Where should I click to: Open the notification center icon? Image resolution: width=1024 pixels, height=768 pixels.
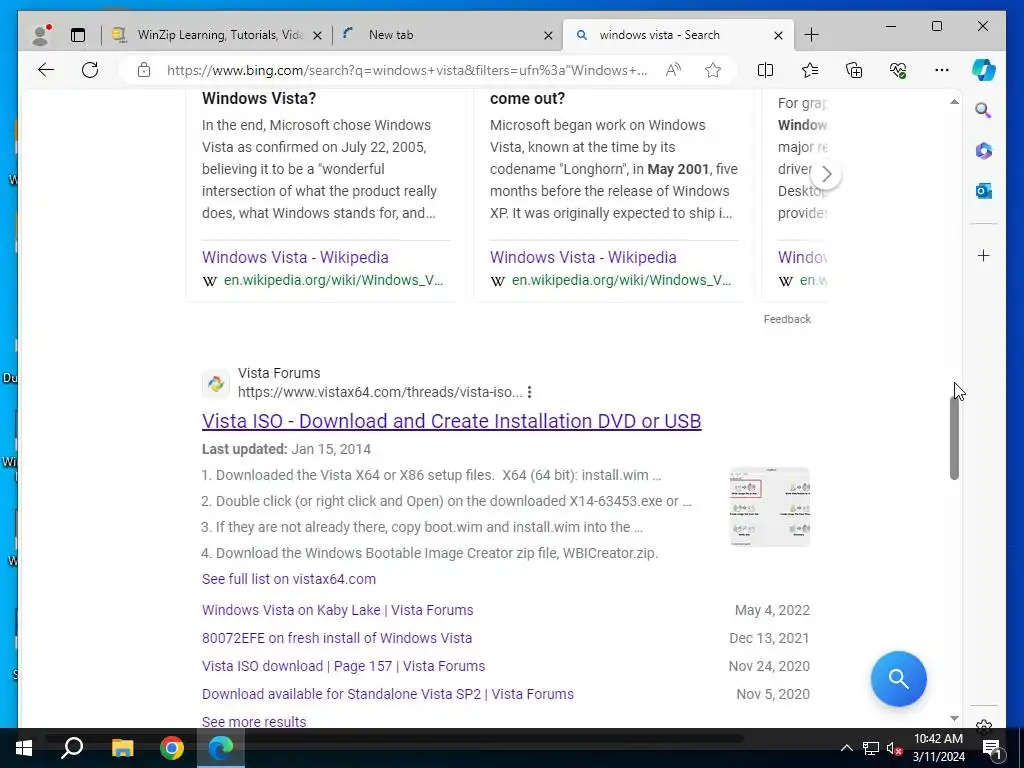coord(991,748)
